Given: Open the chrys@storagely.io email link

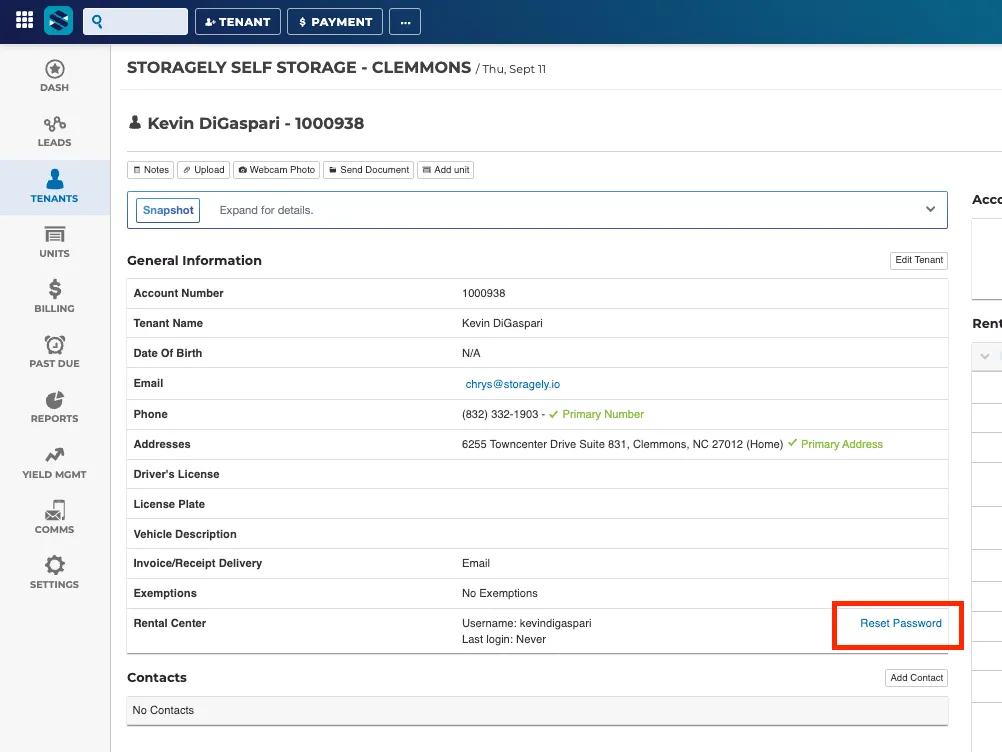Looking at the screenshot, I should tap(513, 384).
